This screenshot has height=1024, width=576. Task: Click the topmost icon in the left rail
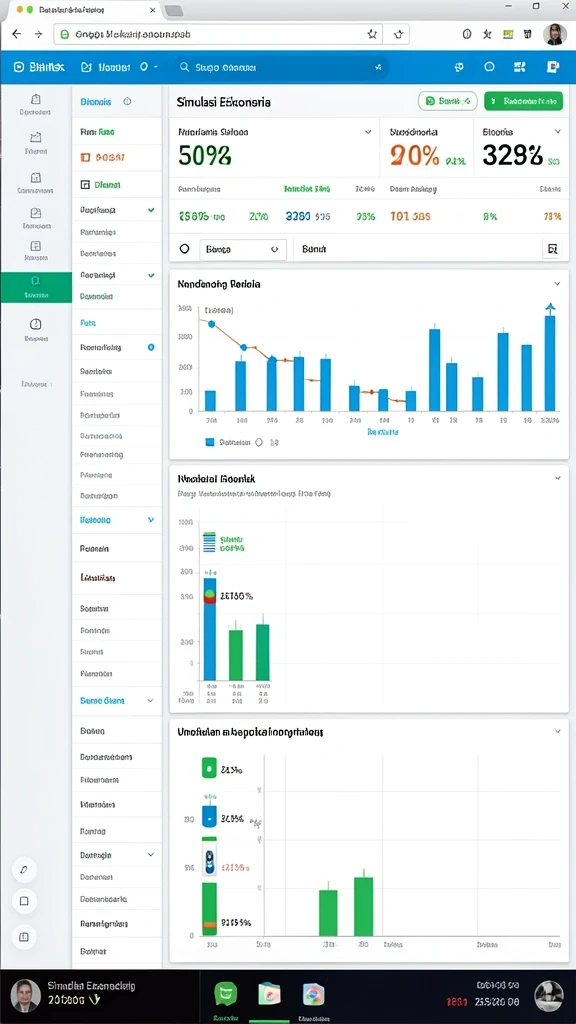click(36, 99)
